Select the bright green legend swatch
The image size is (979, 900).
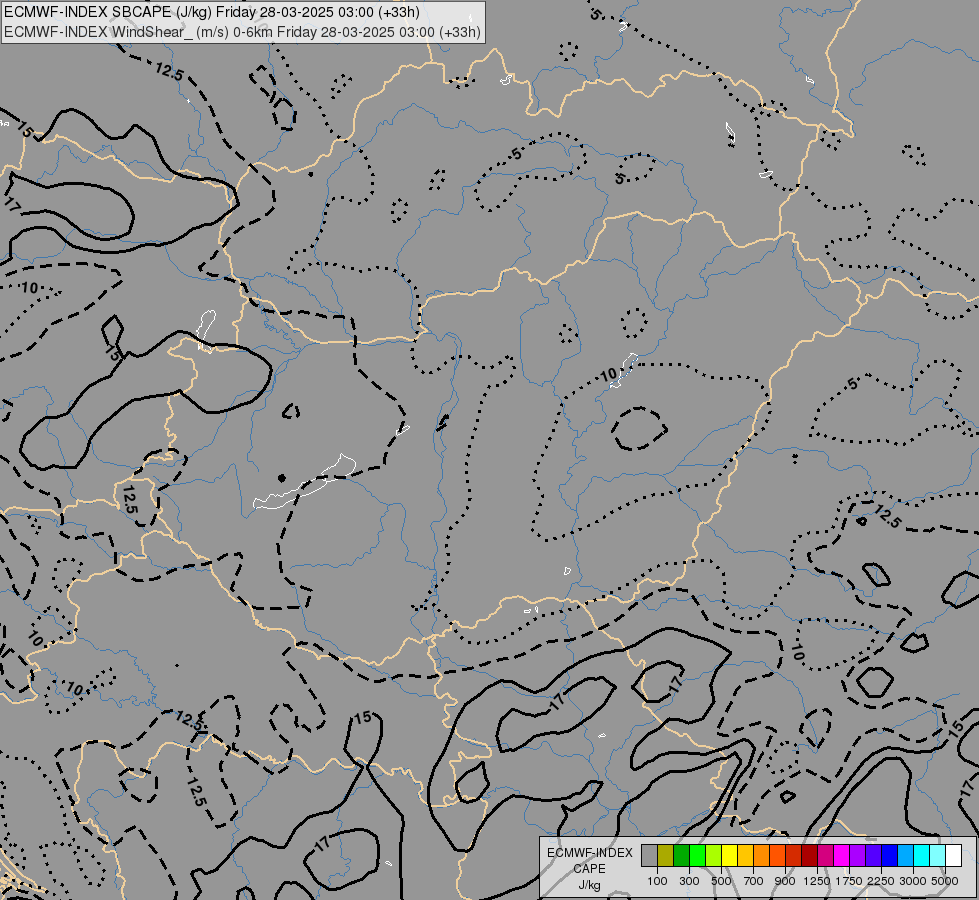(697, 855)
